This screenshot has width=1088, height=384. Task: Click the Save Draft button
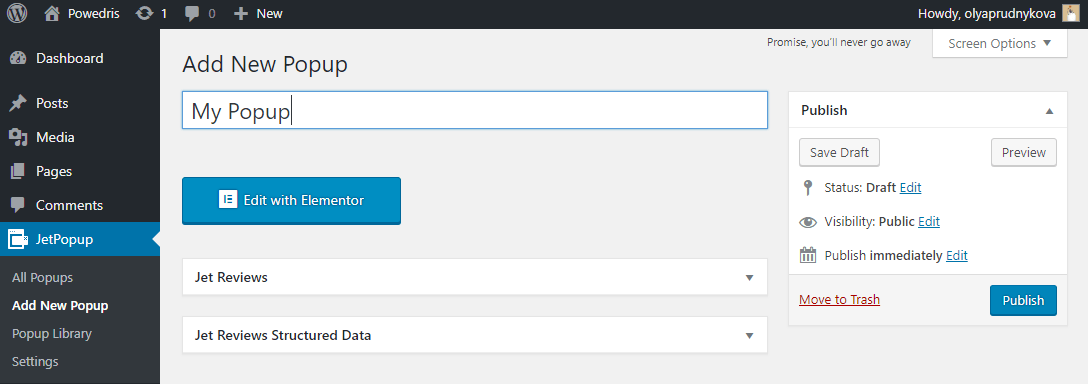(x=840, y=153)
